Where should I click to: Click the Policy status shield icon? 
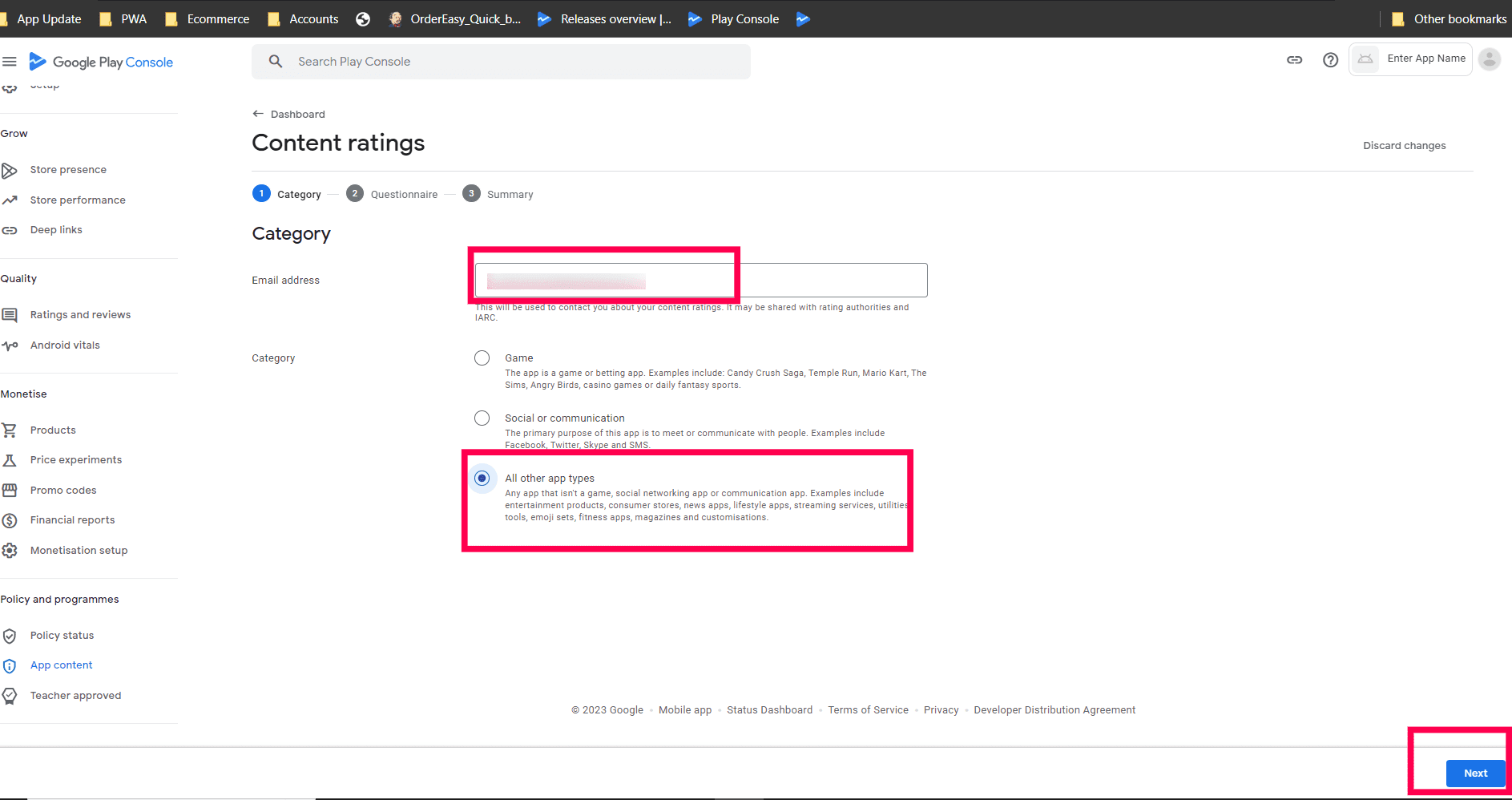10,636
